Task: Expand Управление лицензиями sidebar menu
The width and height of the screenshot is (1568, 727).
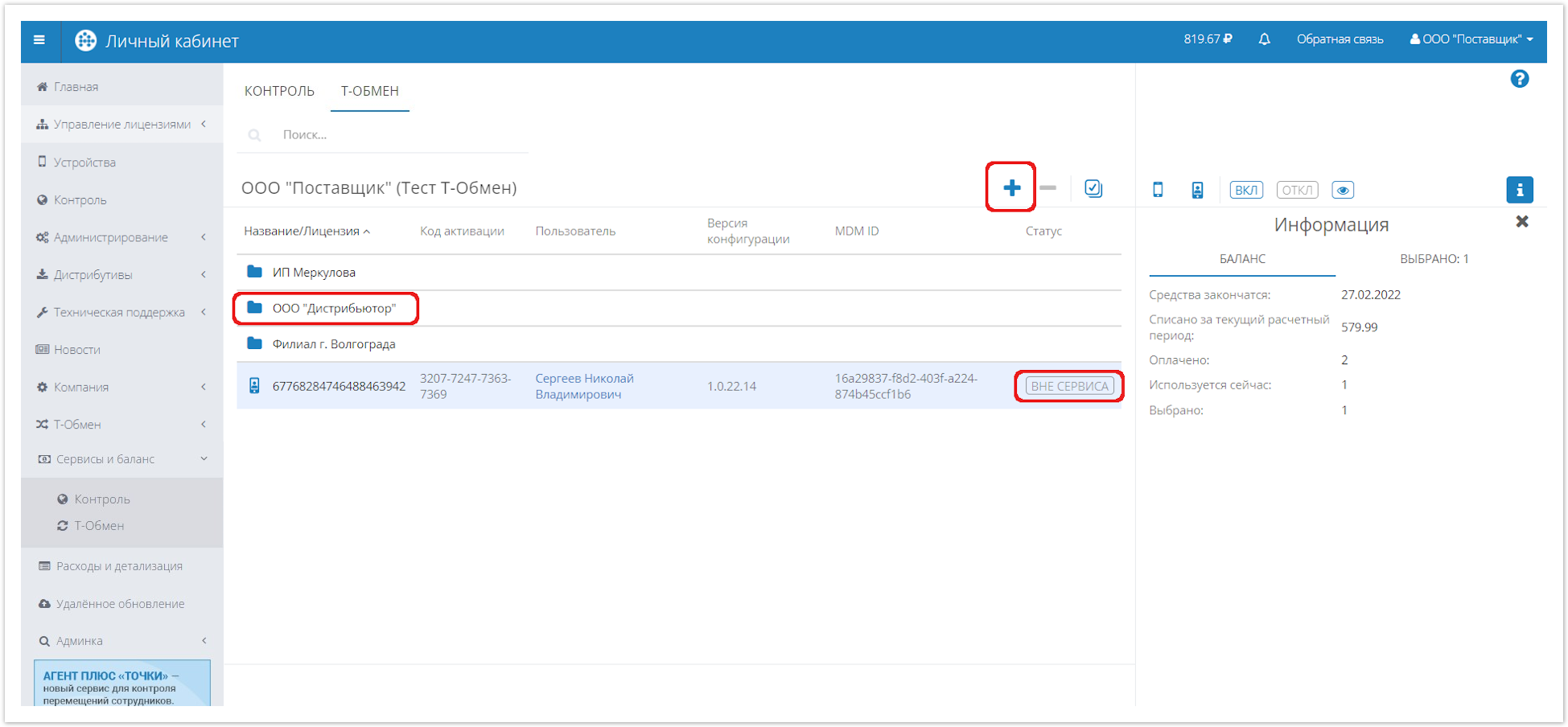Action: tap(121, 125)
